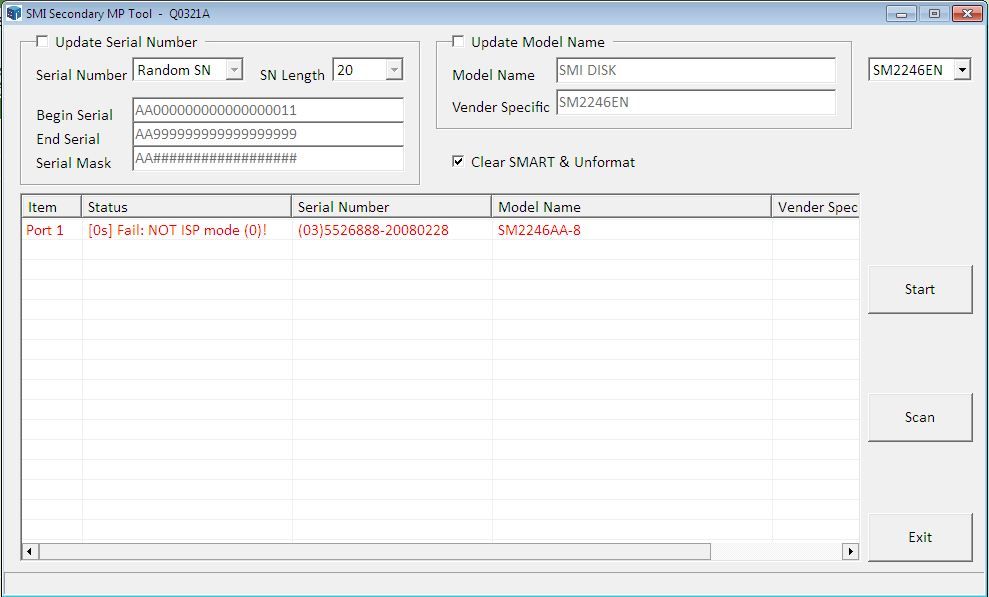Click the Vender Spec column header
The image size is (989, 597).
pyautogui.click(x=816, y=207)
